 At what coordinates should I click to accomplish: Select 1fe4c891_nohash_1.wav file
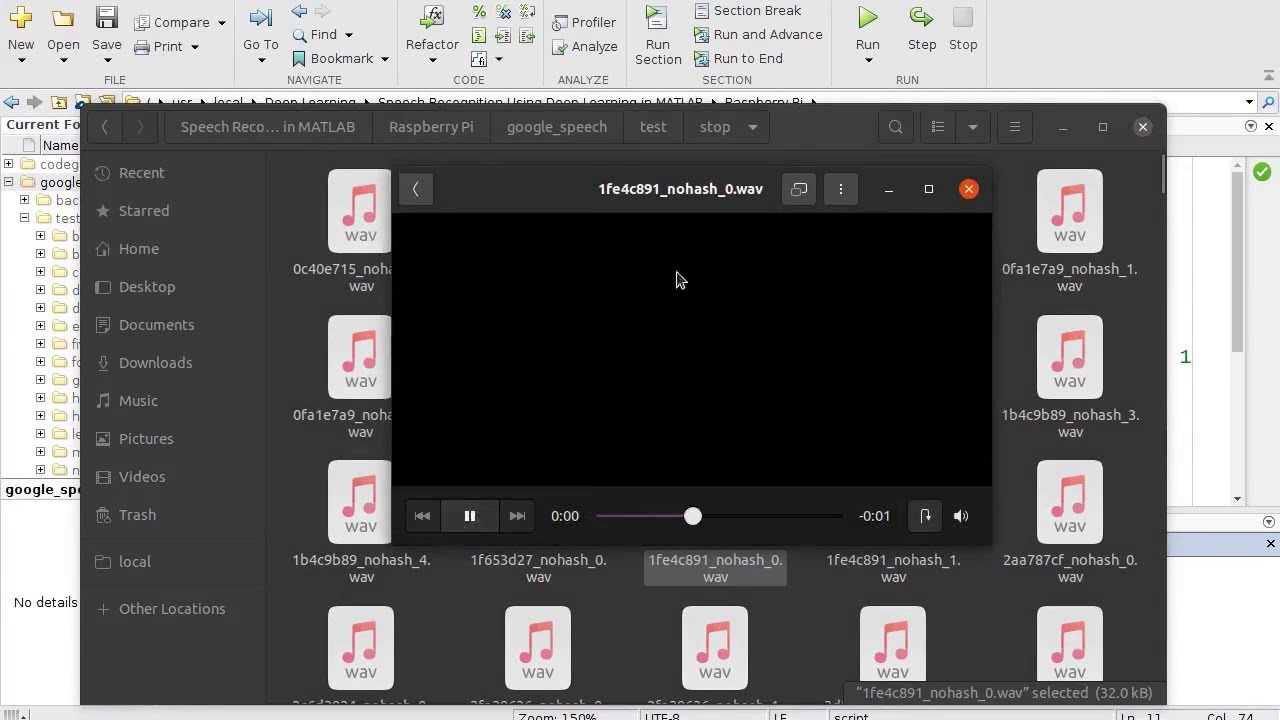click(893, 568)
